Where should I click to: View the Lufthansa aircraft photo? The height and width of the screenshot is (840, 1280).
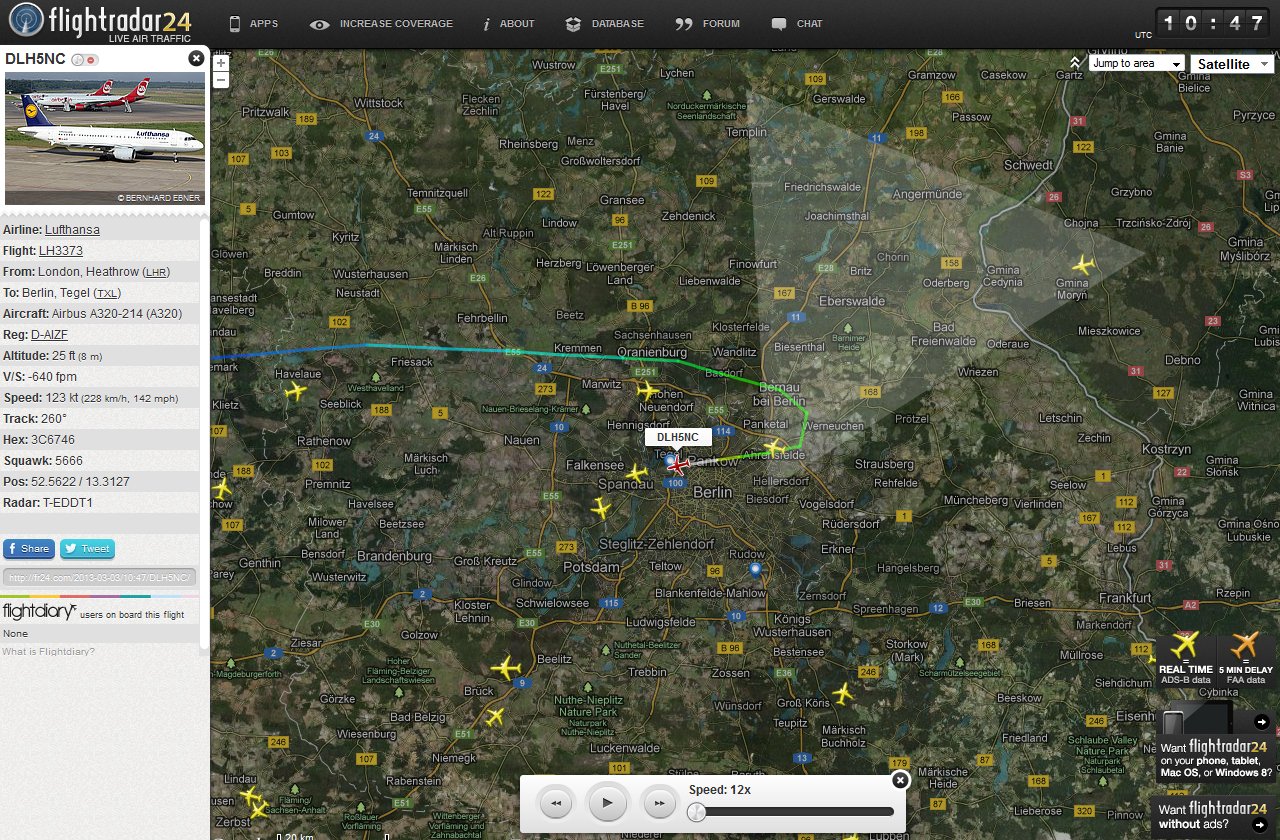pos(105,138)
